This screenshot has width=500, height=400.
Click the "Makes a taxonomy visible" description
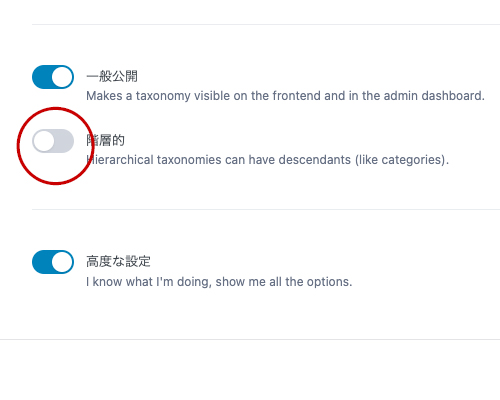[285, 96]
